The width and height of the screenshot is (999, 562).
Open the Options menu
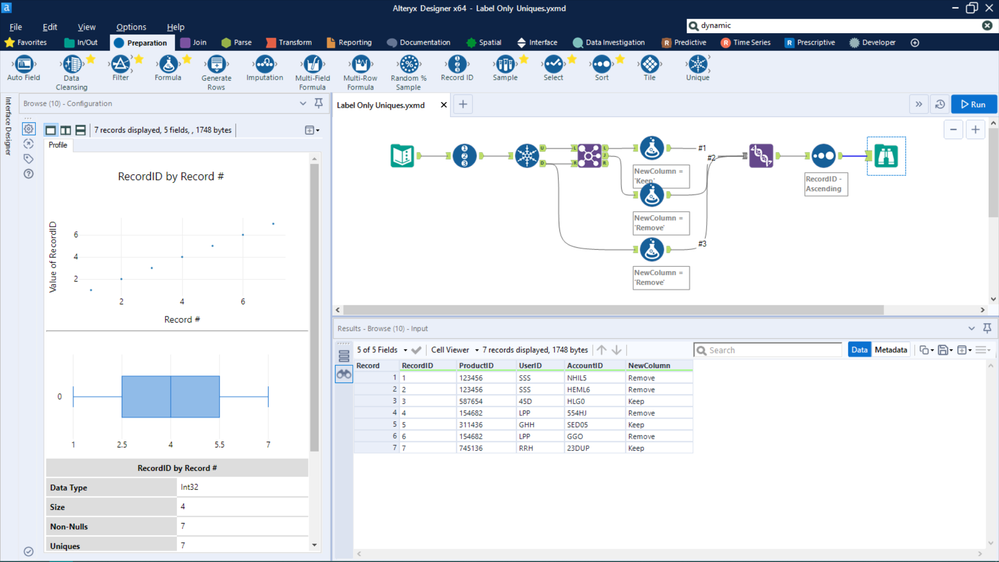[x=131, y=27]
